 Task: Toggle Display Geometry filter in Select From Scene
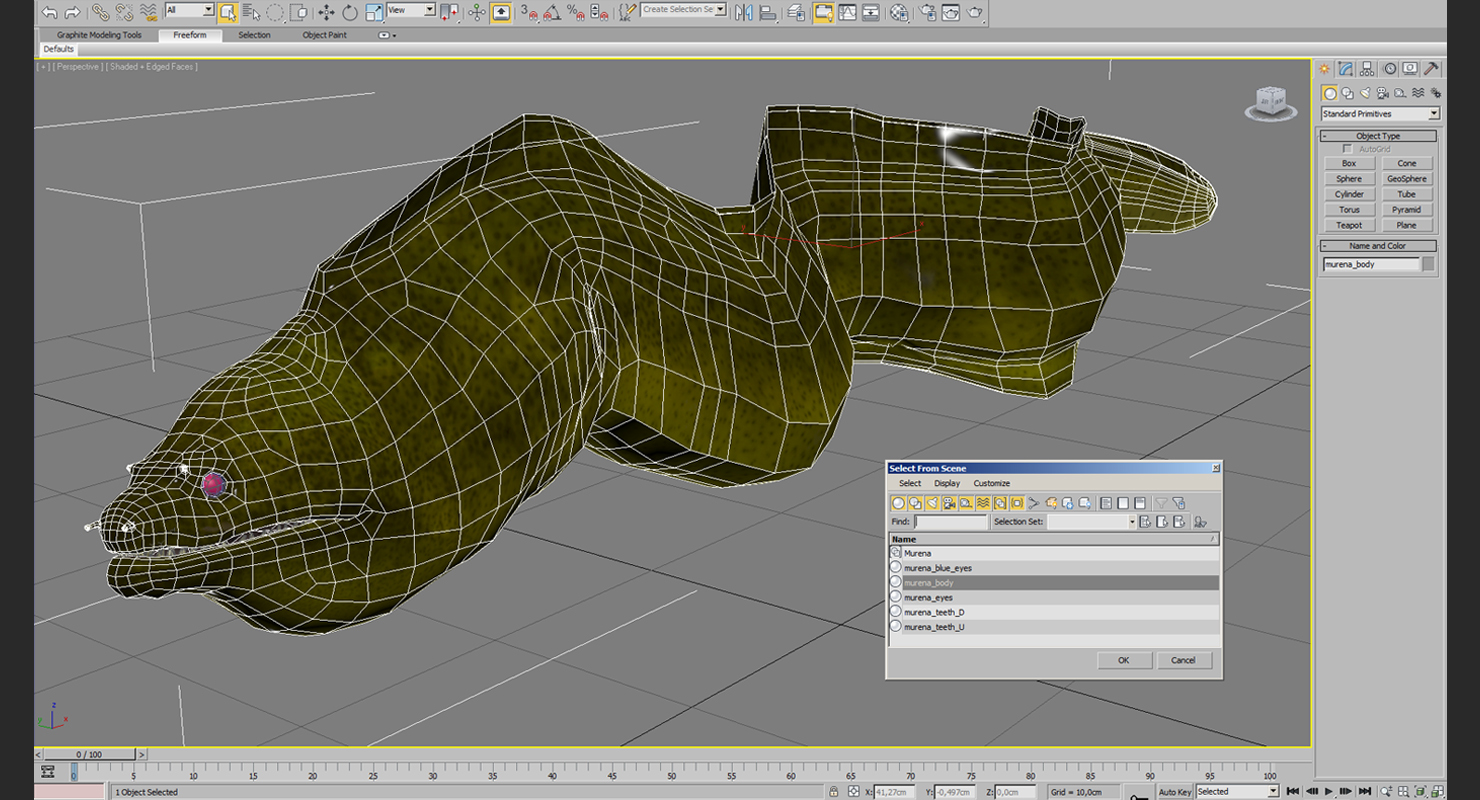[898, 503]
